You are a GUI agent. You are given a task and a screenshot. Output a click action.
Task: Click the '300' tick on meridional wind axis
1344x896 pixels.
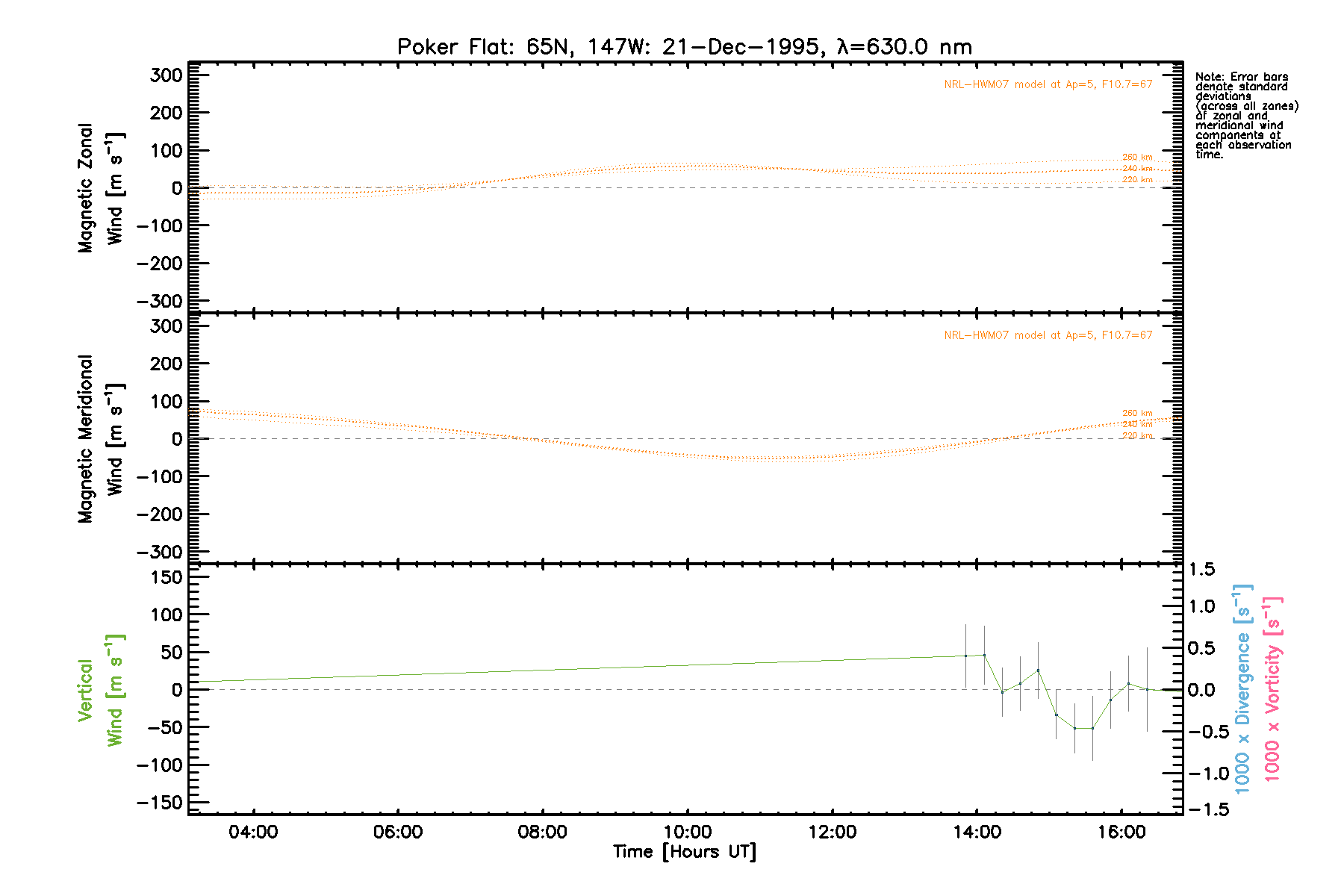tap(167, 326)
